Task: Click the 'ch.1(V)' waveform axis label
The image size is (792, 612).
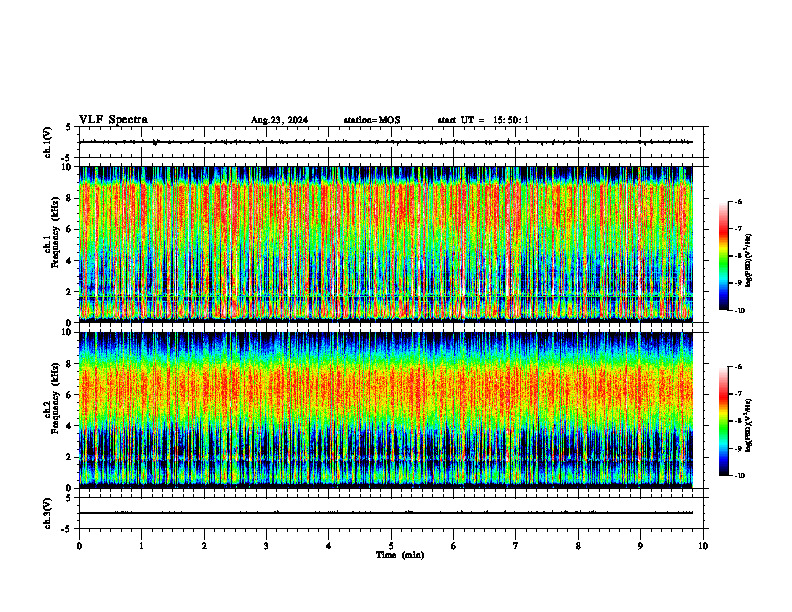Action: pyautogui.click(x=47, y=142)
